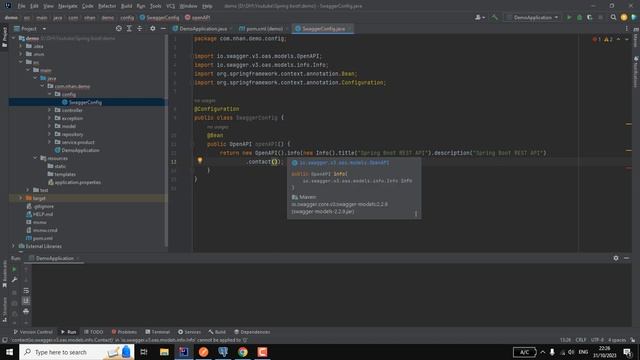Toggle the Structure side tool window button
Image resolution: width=640 pixels, height=360 pixels.
click(4, 310)
